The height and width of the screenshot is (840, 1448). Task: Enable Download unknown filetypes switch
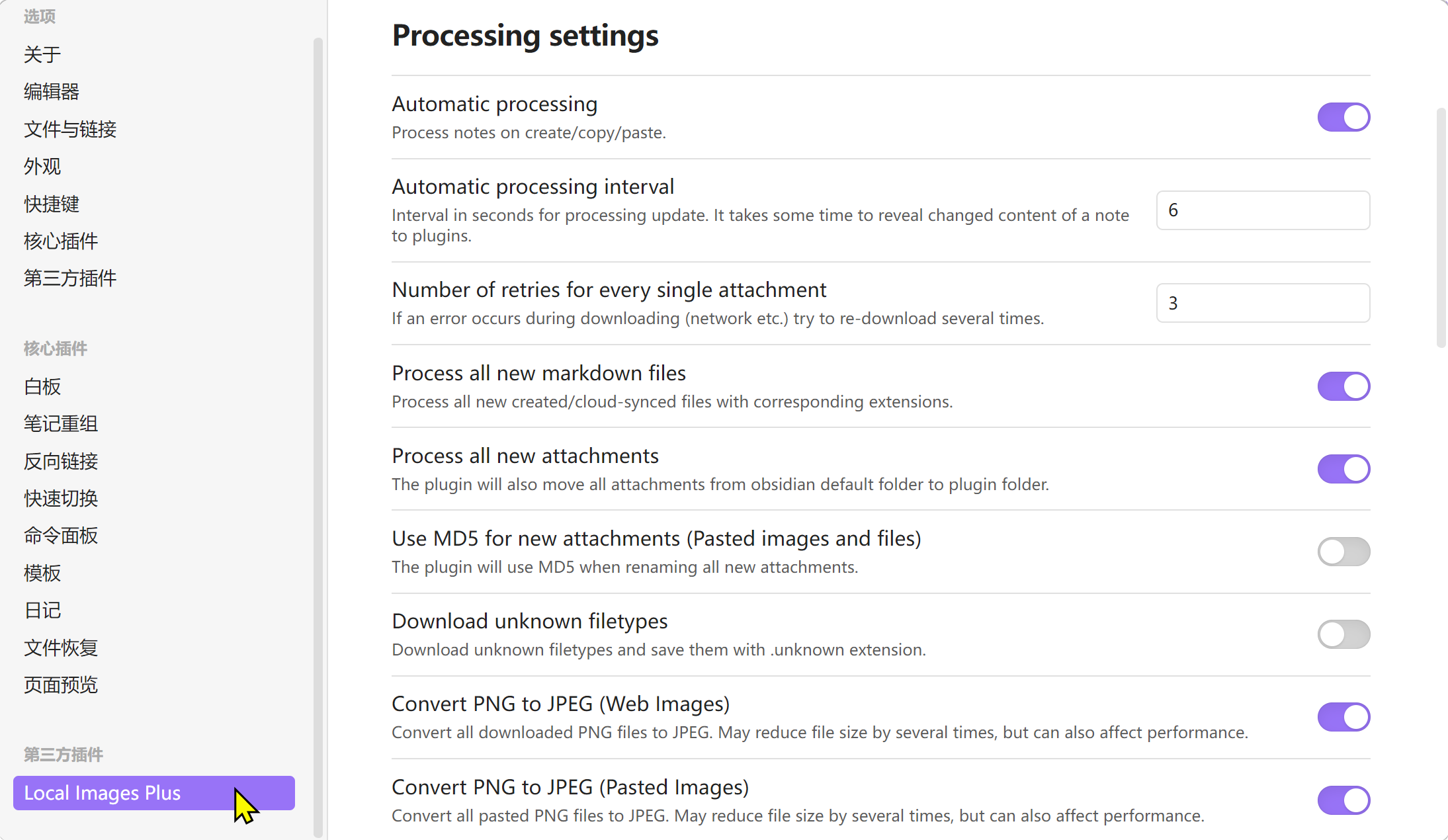point(1343,634)
